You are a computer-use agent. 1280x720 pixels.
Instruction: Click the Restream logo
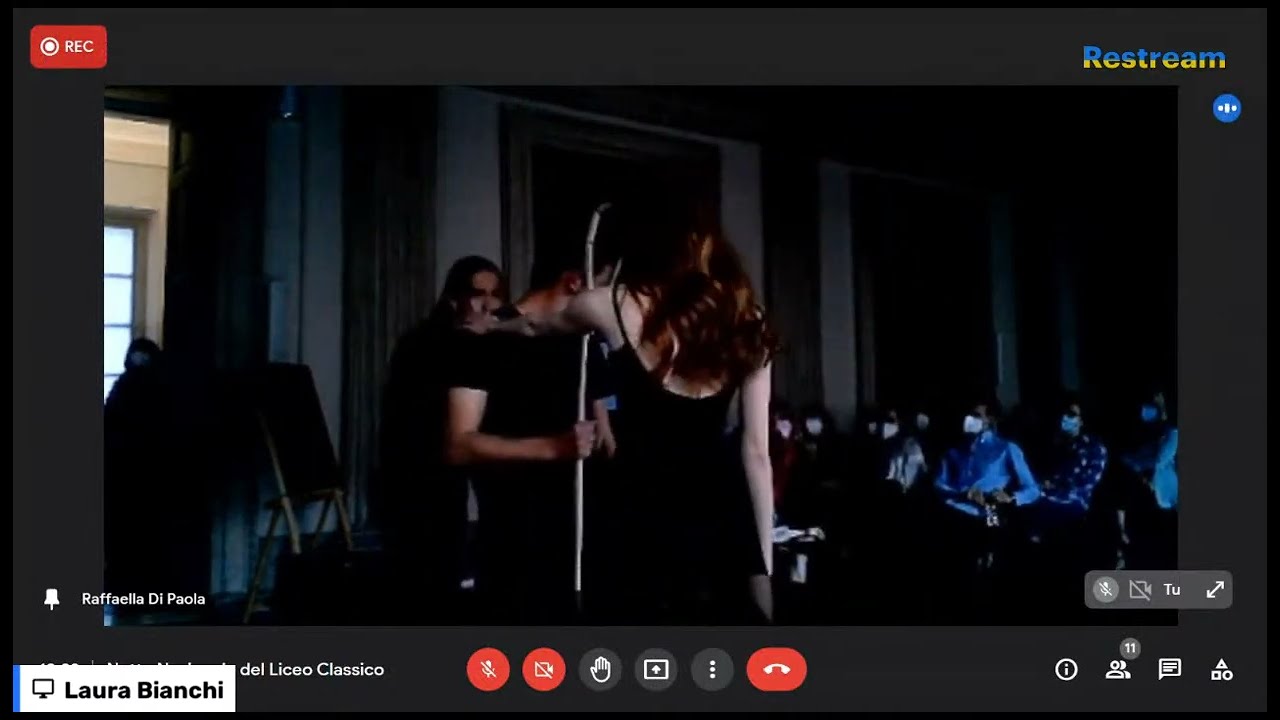coord(1154,58)
